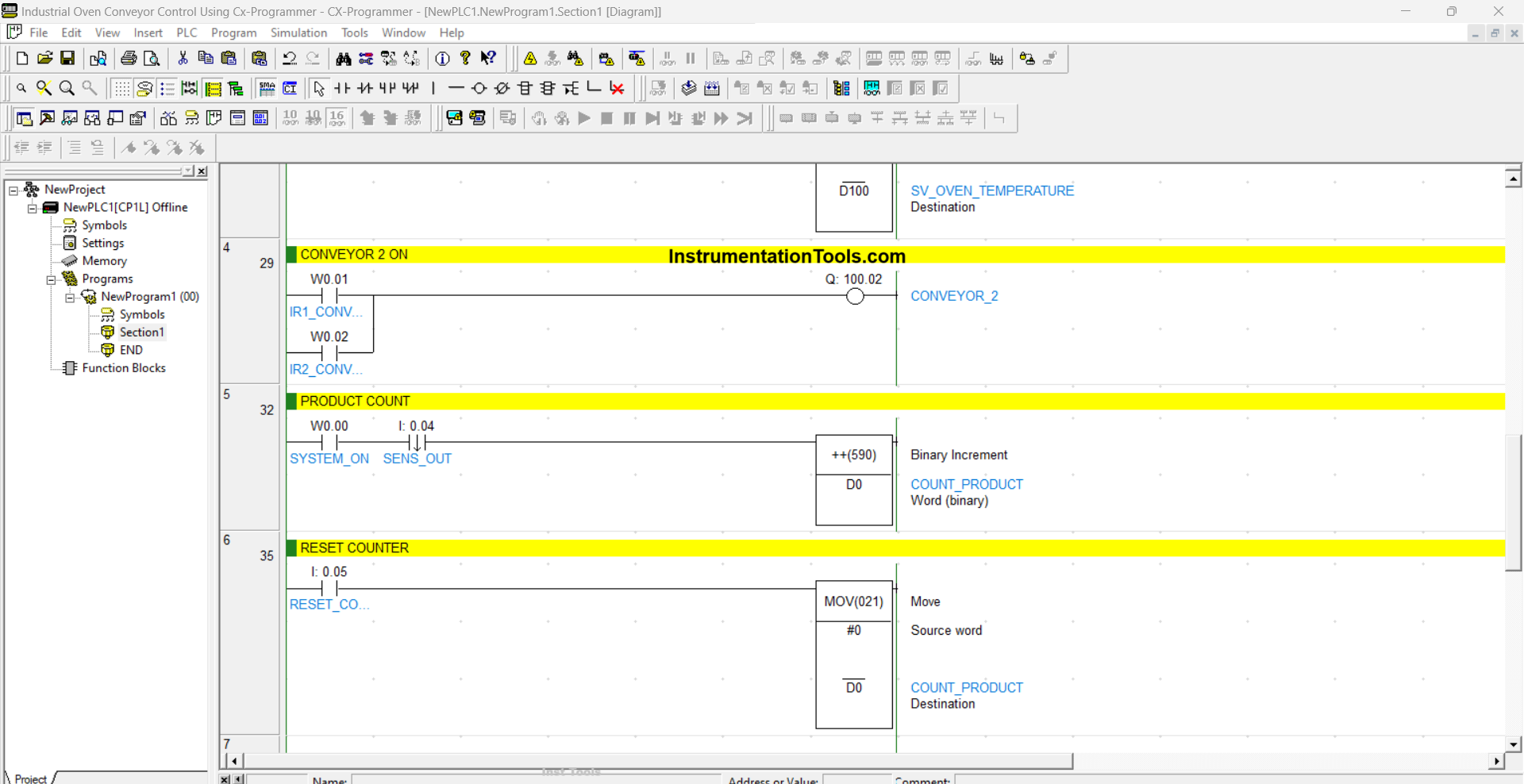Select the New Closed Contact tool

pyautogui.click(x=364, y=88)
